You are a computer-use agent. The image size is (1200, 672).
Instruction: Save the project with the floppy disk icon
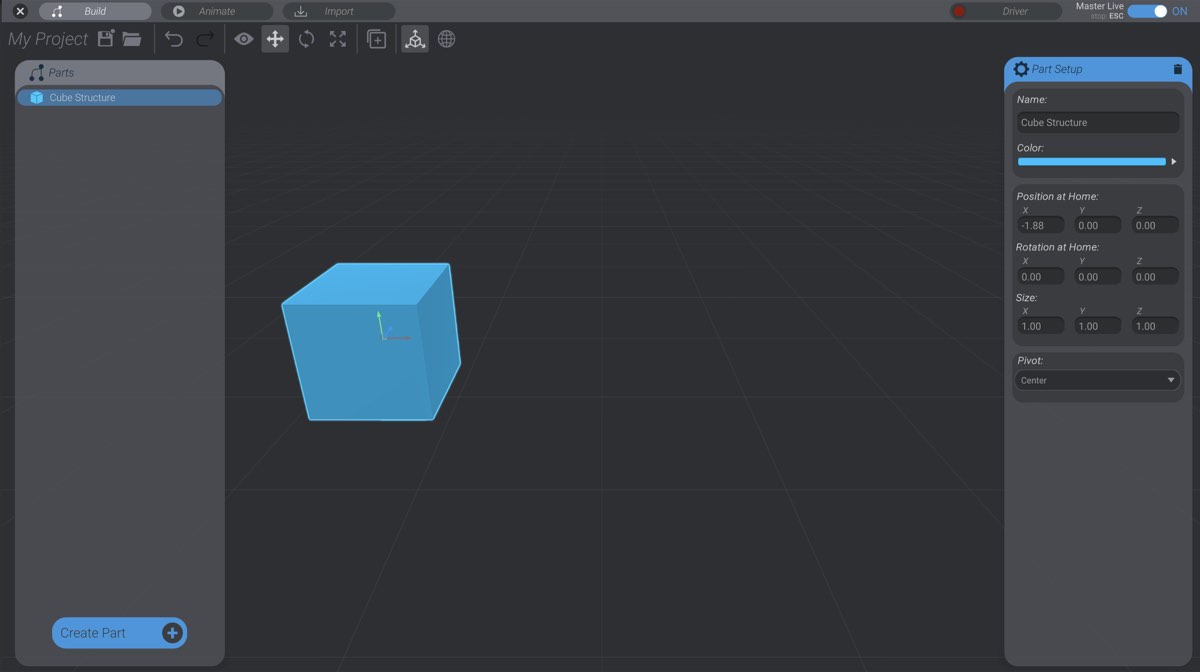point(105,38)
